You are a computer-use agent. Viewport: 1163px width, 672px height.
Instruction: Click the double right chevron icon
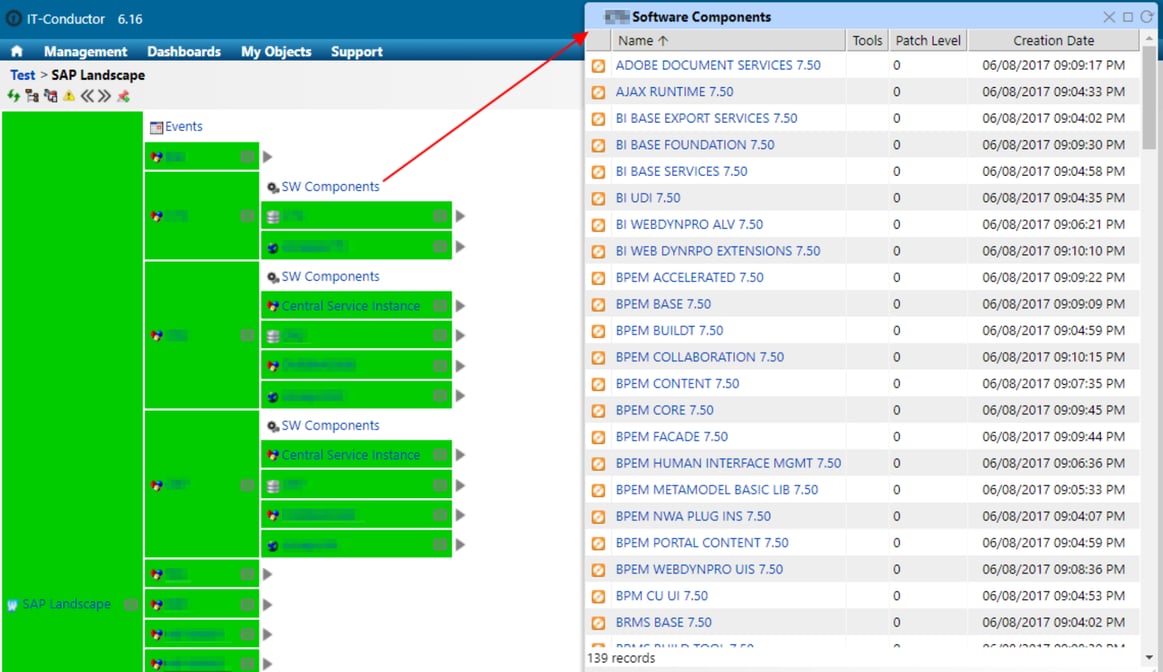tap(105, 96)
